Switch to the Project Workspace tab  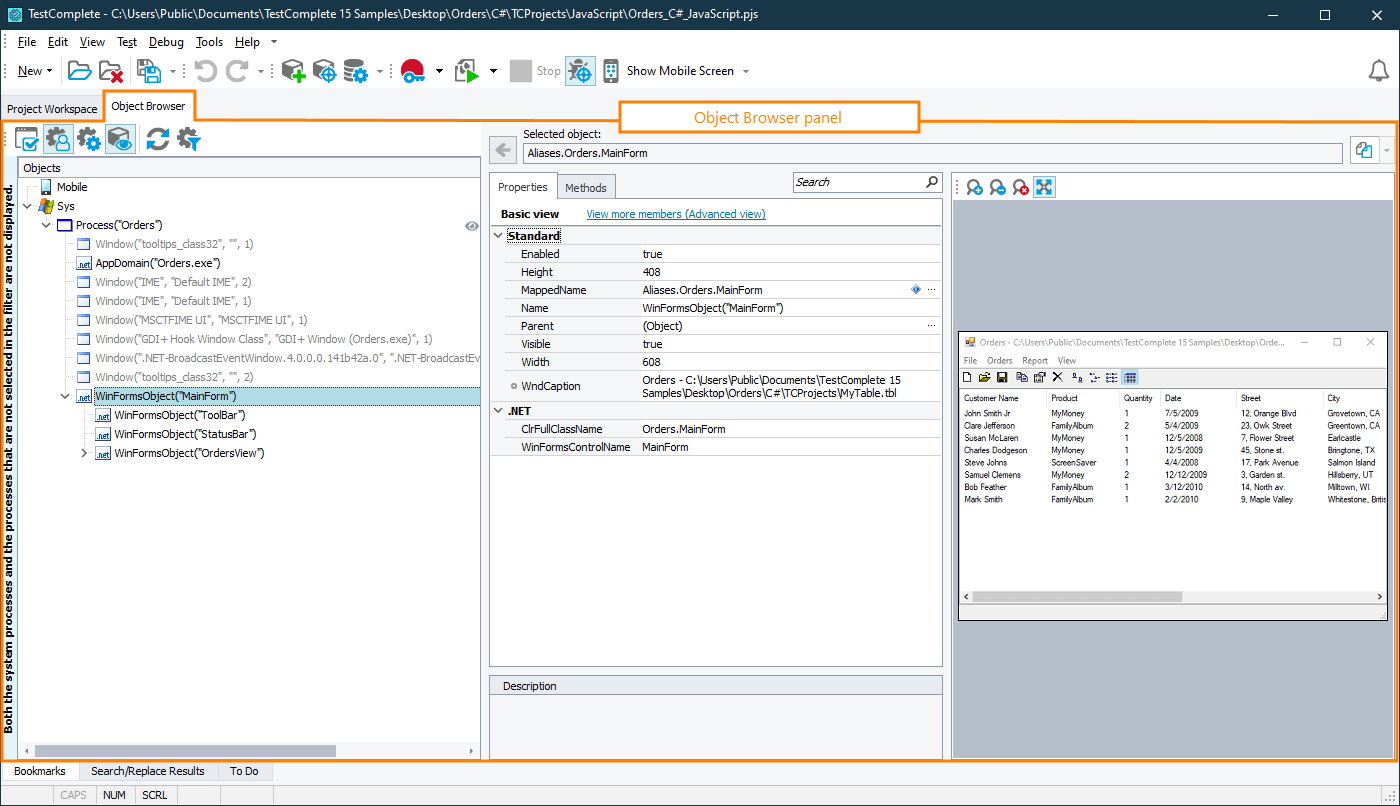click(x=52, y=108)
